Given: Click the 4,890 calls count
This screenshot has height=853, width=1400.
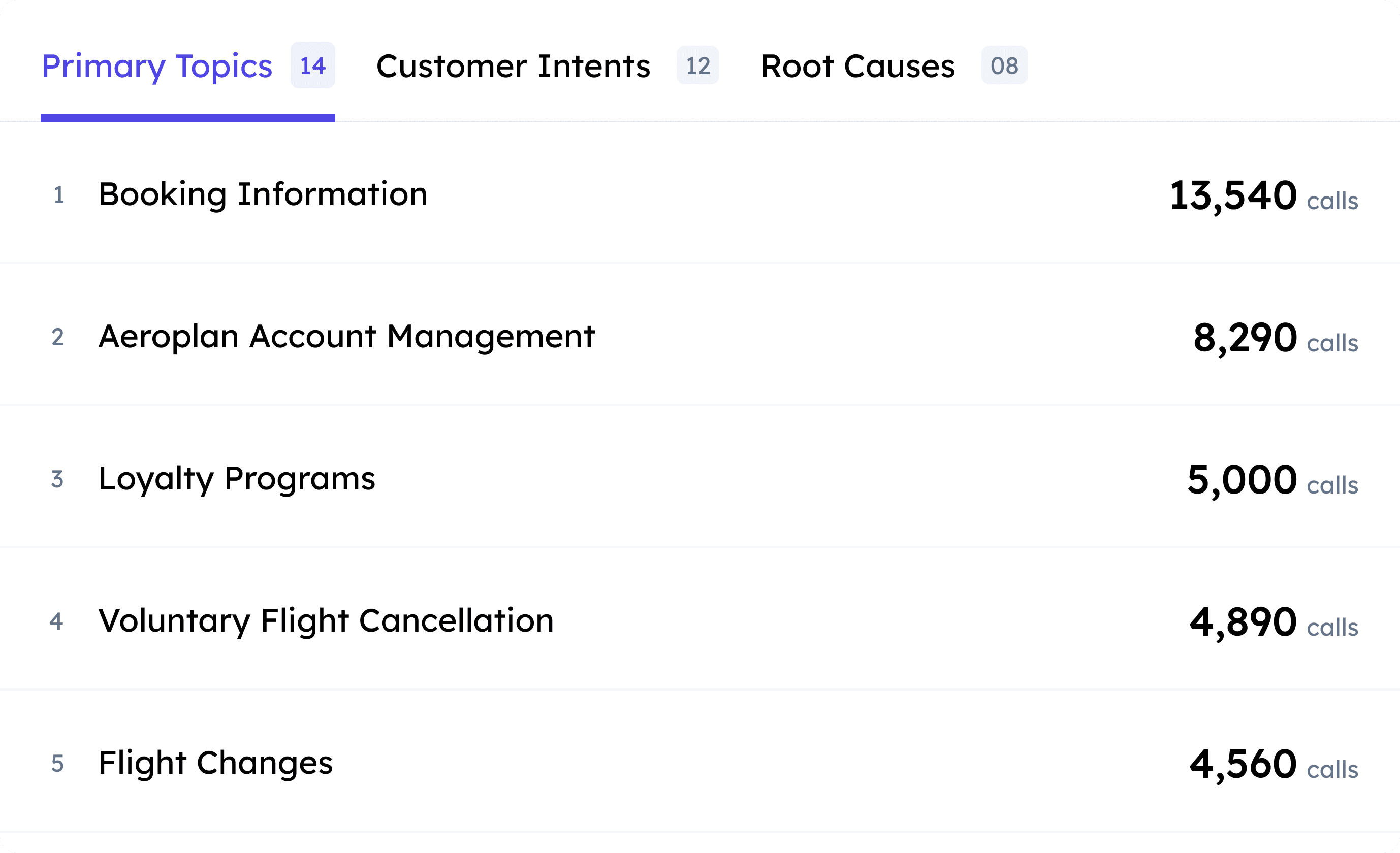Looking at the screenshot, I should [1272, 622].
